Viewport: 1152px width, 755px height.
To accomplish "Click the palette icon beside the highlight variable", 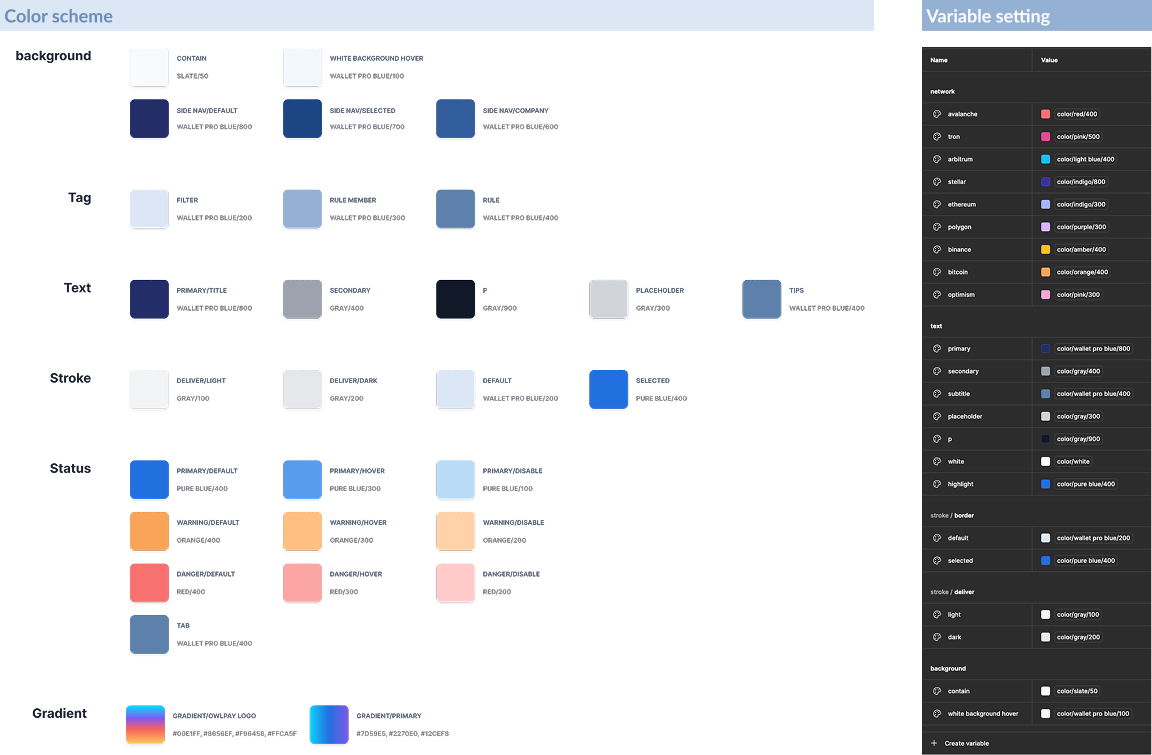I will pos(937,484).
